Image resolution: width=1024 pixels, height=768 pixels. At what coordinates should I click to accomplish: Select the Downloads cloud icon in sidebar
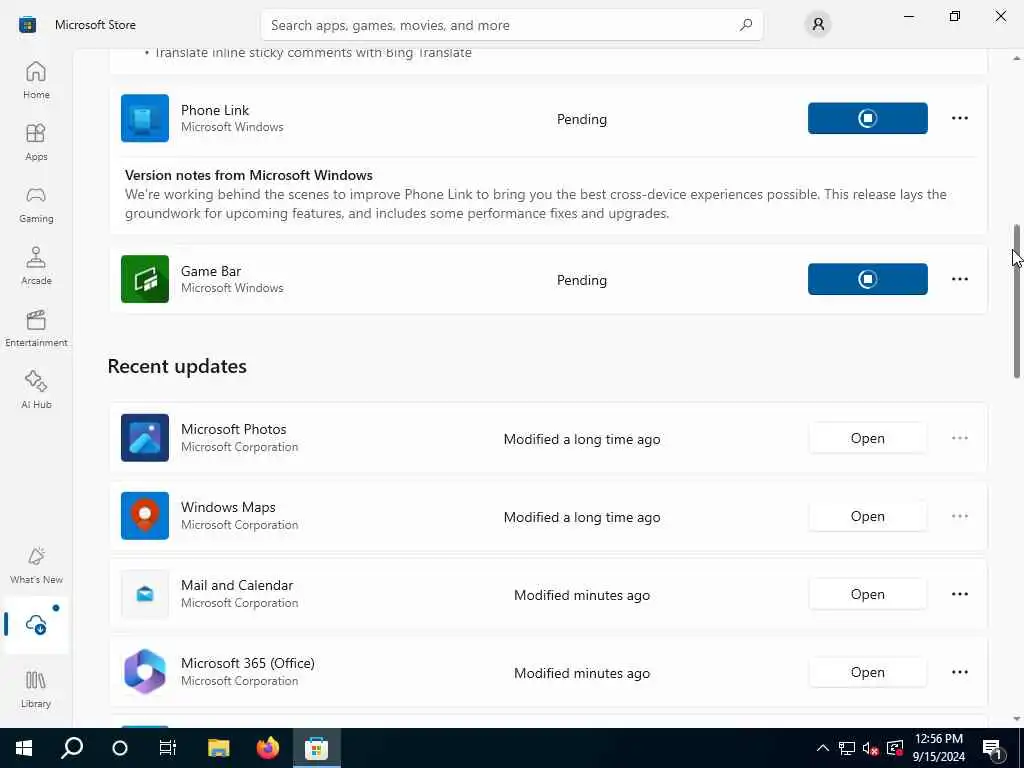(x=36, y=625)
